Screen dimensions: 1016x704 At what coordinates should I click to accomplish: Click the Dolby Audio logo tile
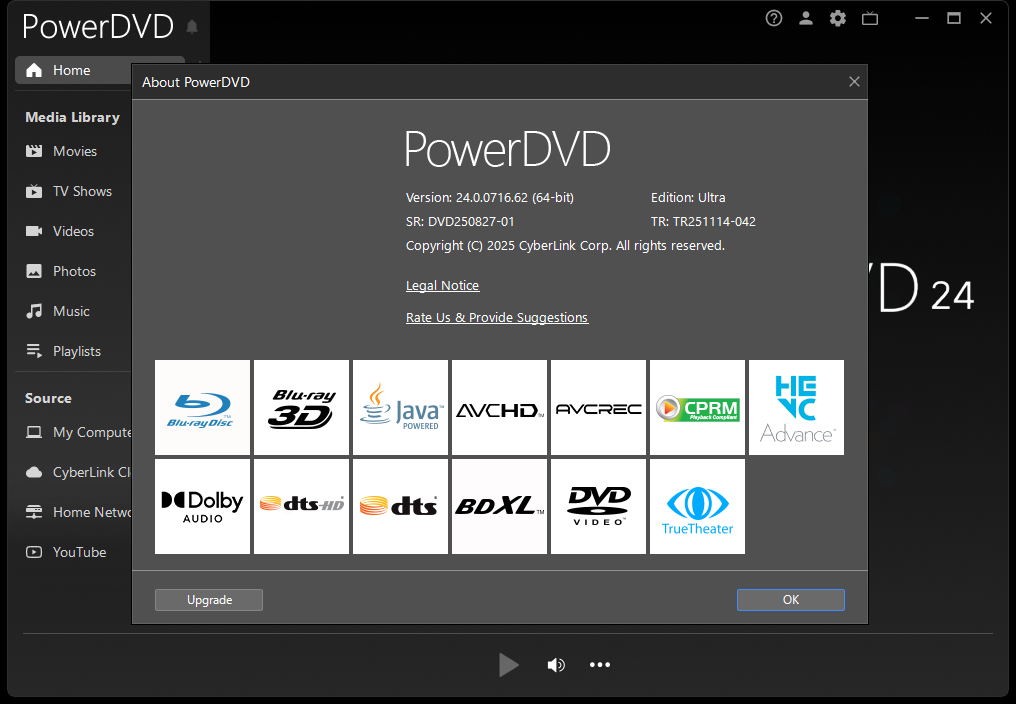tap(202, 507)
